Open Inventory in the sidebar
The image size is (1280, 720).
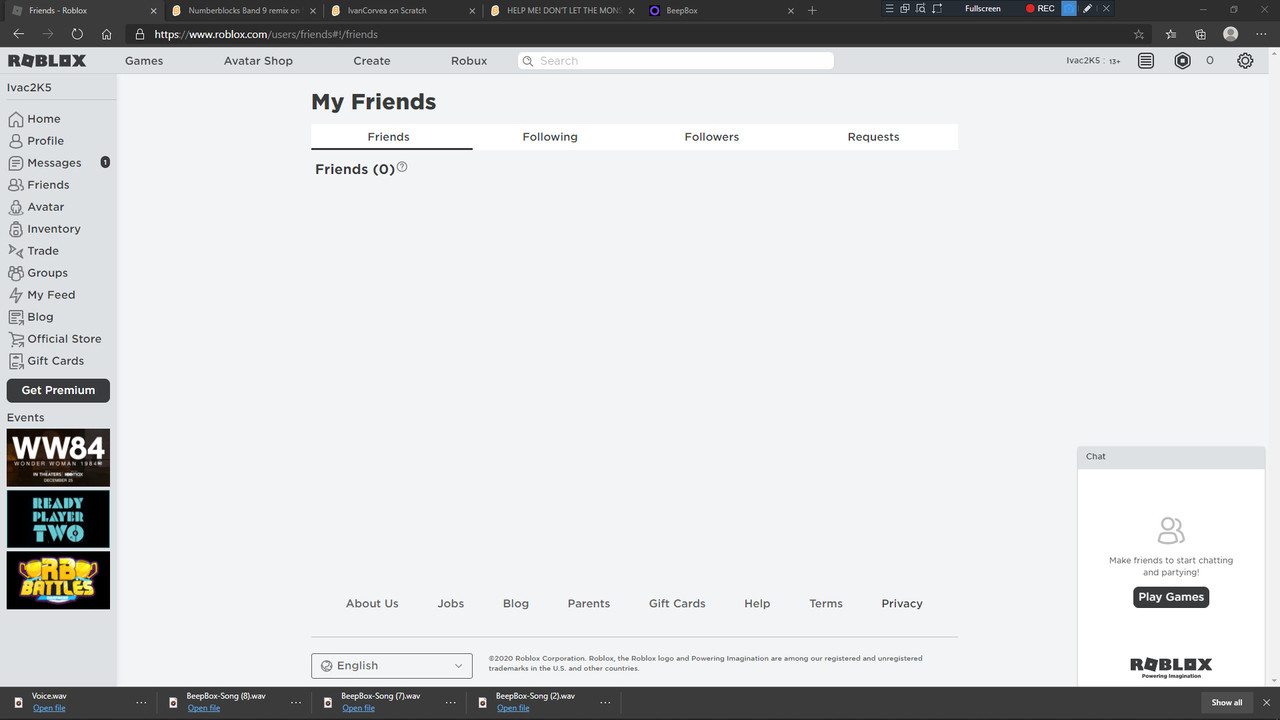pyautogui.click(x=45, y=229)
